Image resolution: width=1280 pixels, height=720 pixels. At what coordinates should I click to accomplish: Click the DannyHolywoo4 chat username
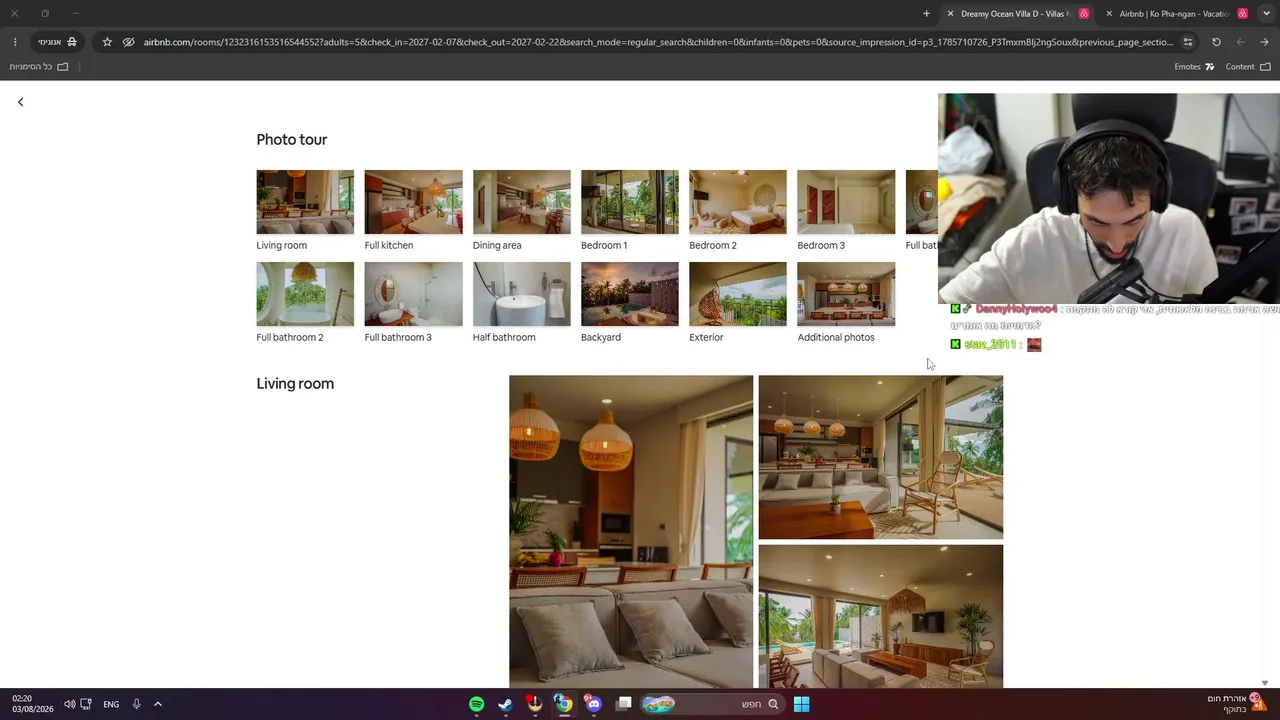1016,310
